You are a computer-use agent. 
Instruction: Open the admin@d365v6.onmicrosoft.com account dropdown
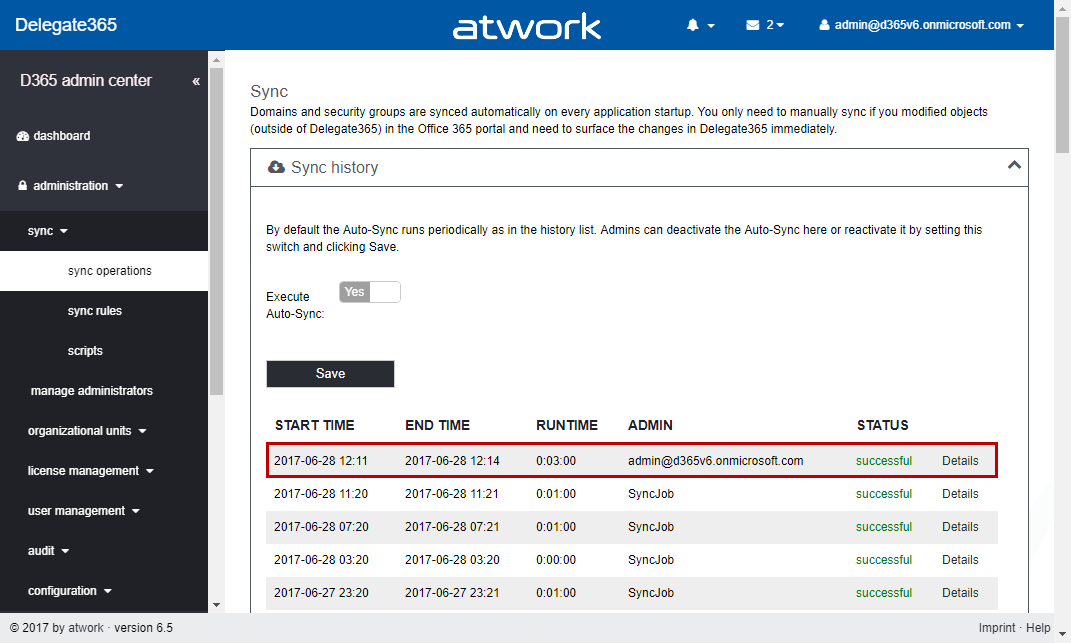[x=921, y=25]
